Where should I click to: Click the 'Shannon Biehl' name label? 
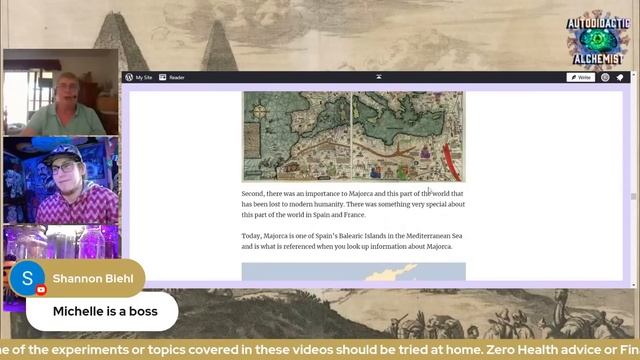pos(93,278)
